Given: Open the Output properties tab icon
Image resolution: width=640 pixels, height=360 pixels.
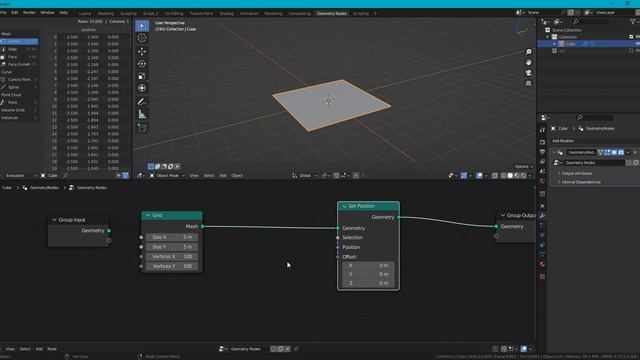Looking at the screenshot, I should click(542, 152).
